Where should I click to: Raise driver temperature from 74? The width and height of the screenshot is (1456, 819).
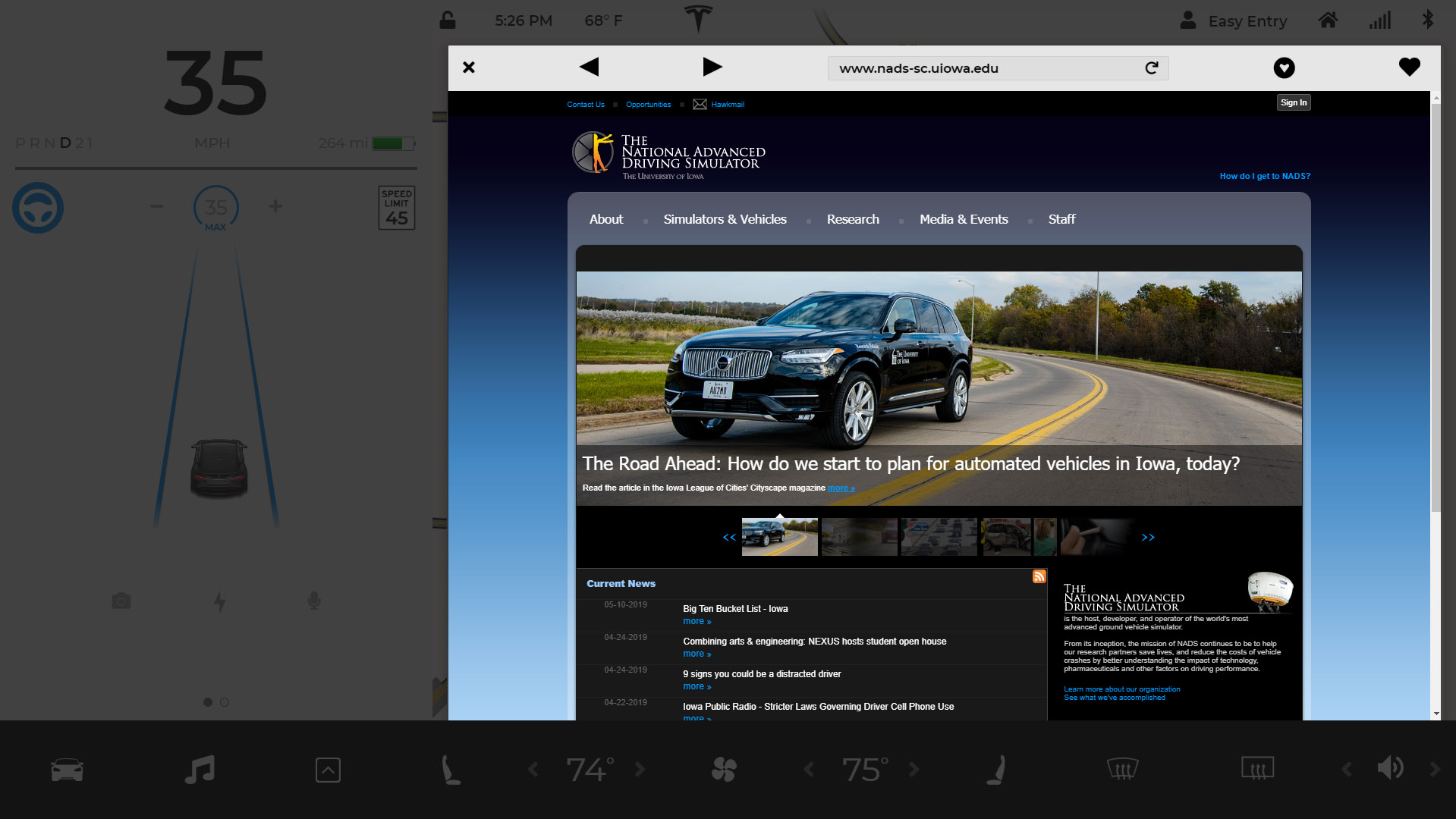click(x=640, y=770)
